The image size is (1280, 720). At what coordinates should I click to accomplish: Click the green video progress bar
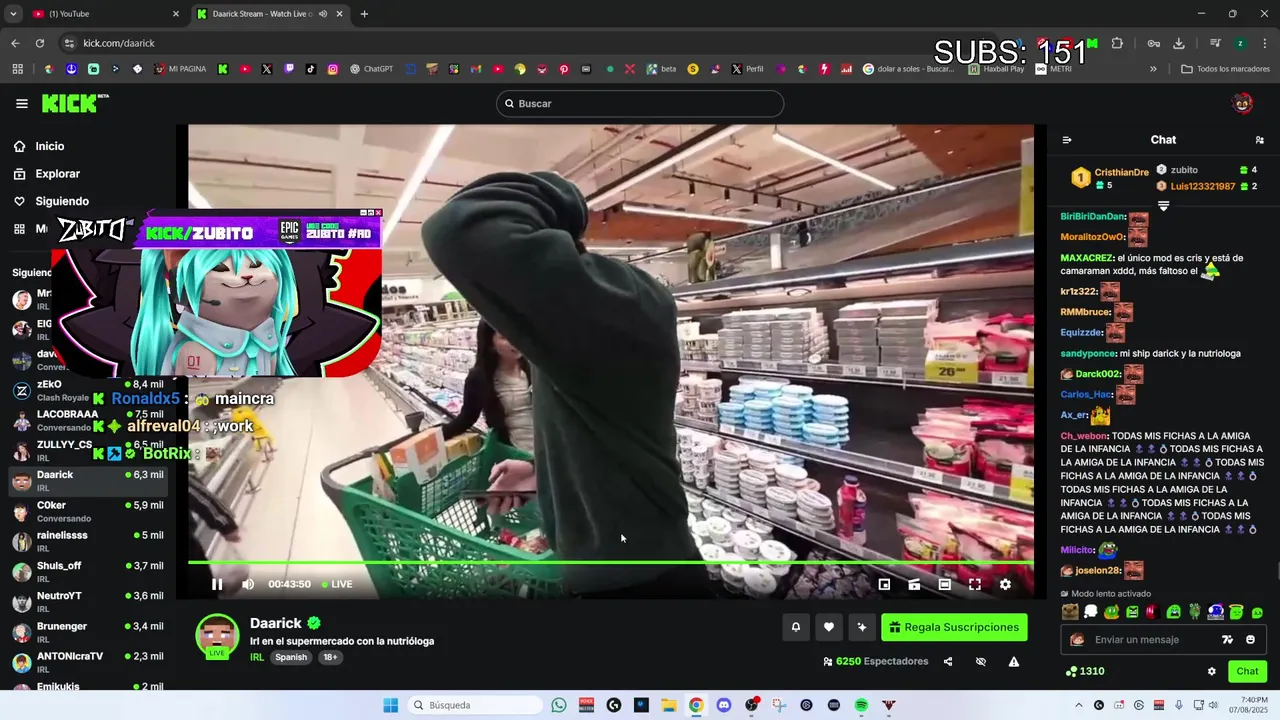coord(611,562)
